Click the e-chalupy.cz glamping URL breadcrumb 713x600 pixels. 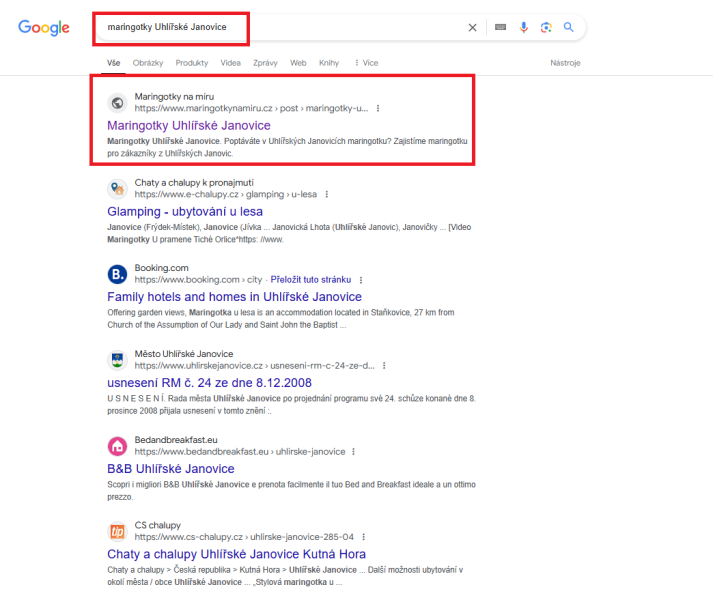226,194
